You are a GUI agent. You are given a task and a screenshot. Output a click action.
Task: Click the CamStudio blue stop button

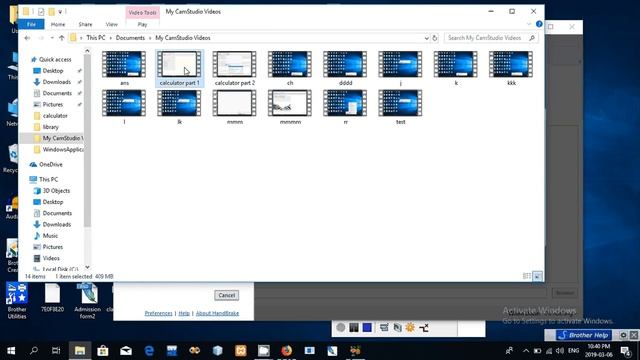(x=367, y=327)
